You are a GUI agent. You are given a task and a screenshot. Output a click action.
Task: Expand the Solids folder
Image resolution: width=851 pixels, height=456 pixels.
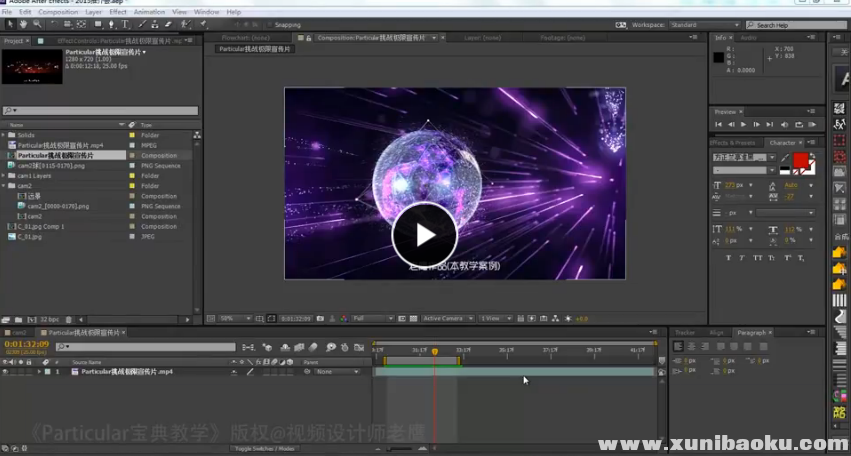(4, 135)
